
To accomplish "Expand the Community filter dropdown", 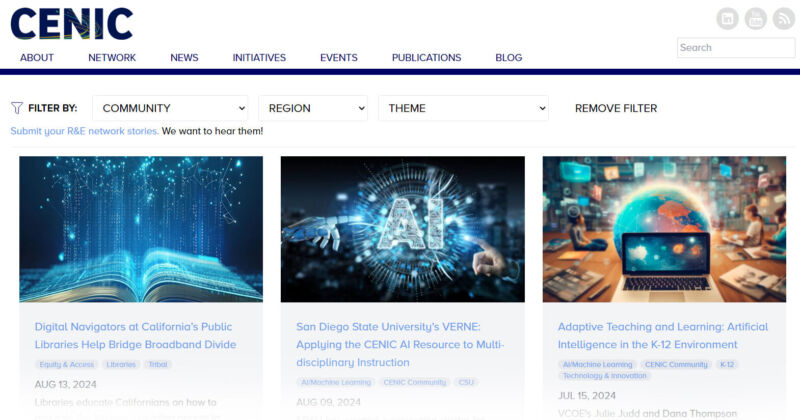I will pos(170,108).
